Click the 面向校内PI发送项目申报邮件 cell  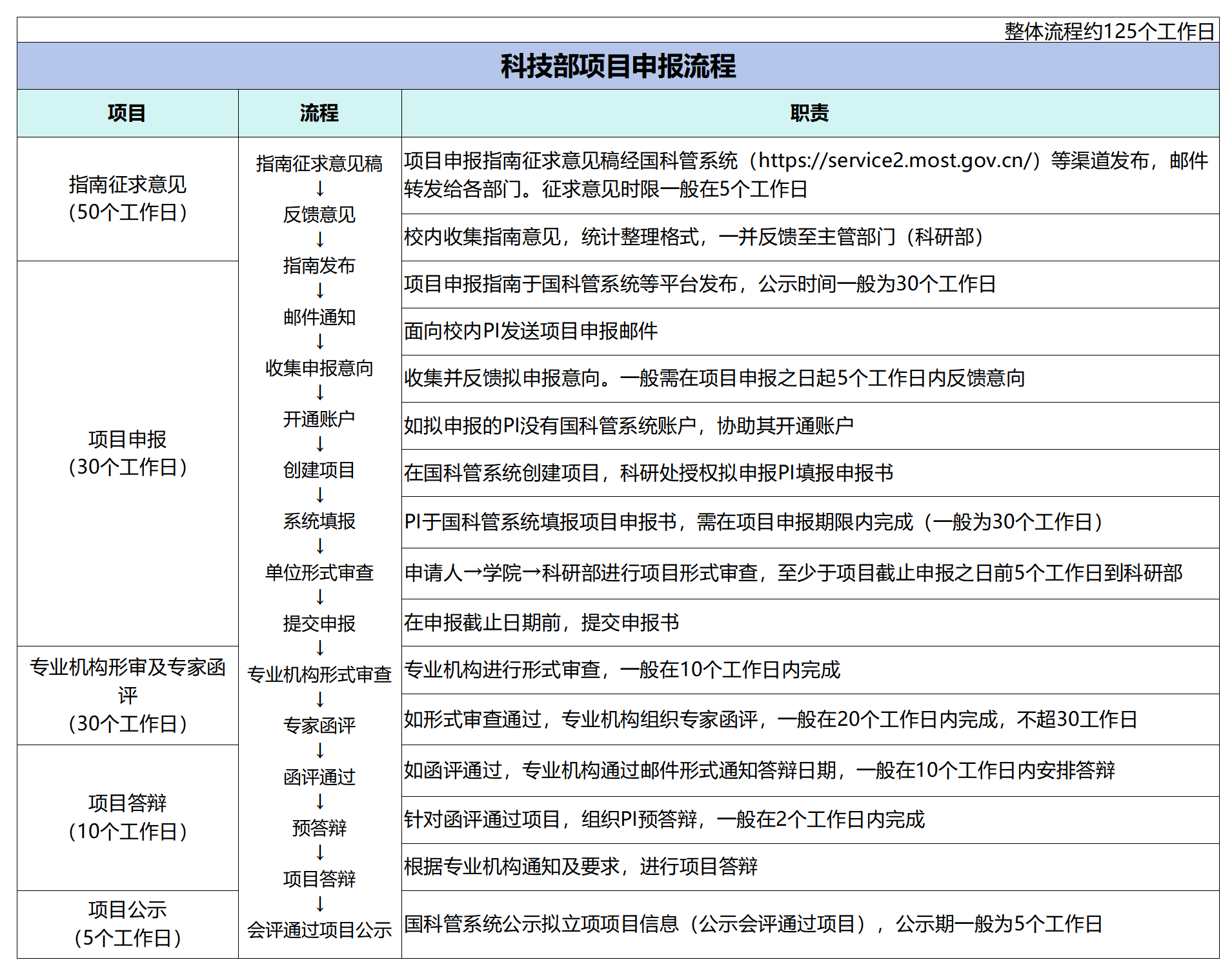[530, 331]
